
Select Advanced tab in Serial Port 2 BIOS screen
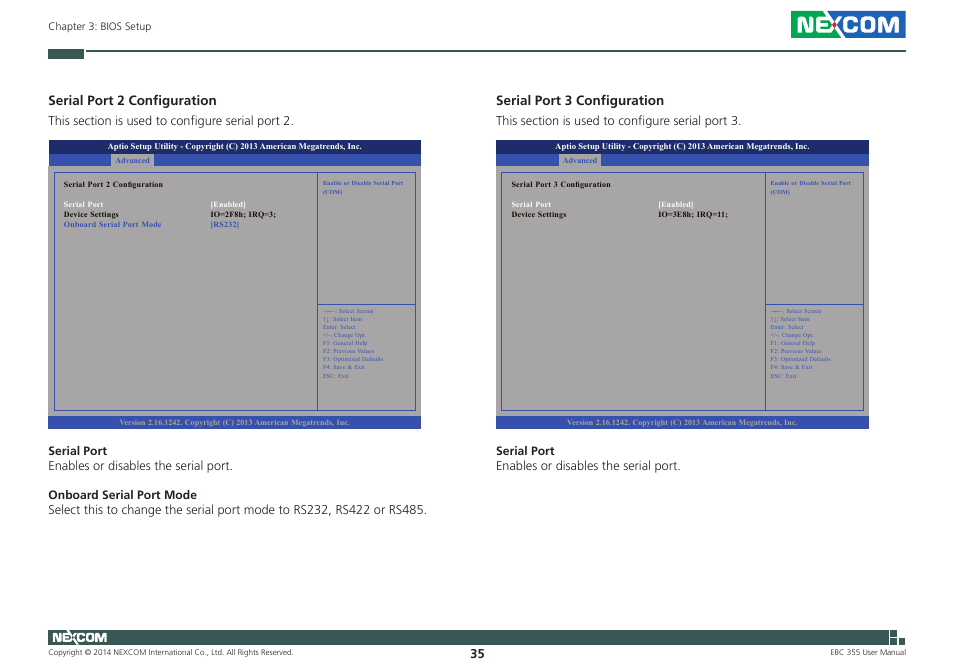132,161
